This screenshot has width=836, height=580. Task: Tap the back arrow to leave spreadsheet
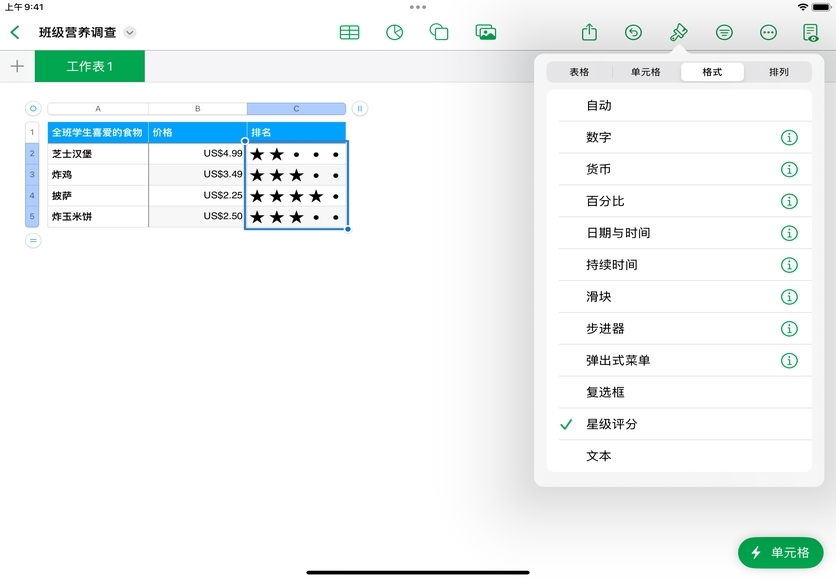pyautogui.click(x=15, y=32)
